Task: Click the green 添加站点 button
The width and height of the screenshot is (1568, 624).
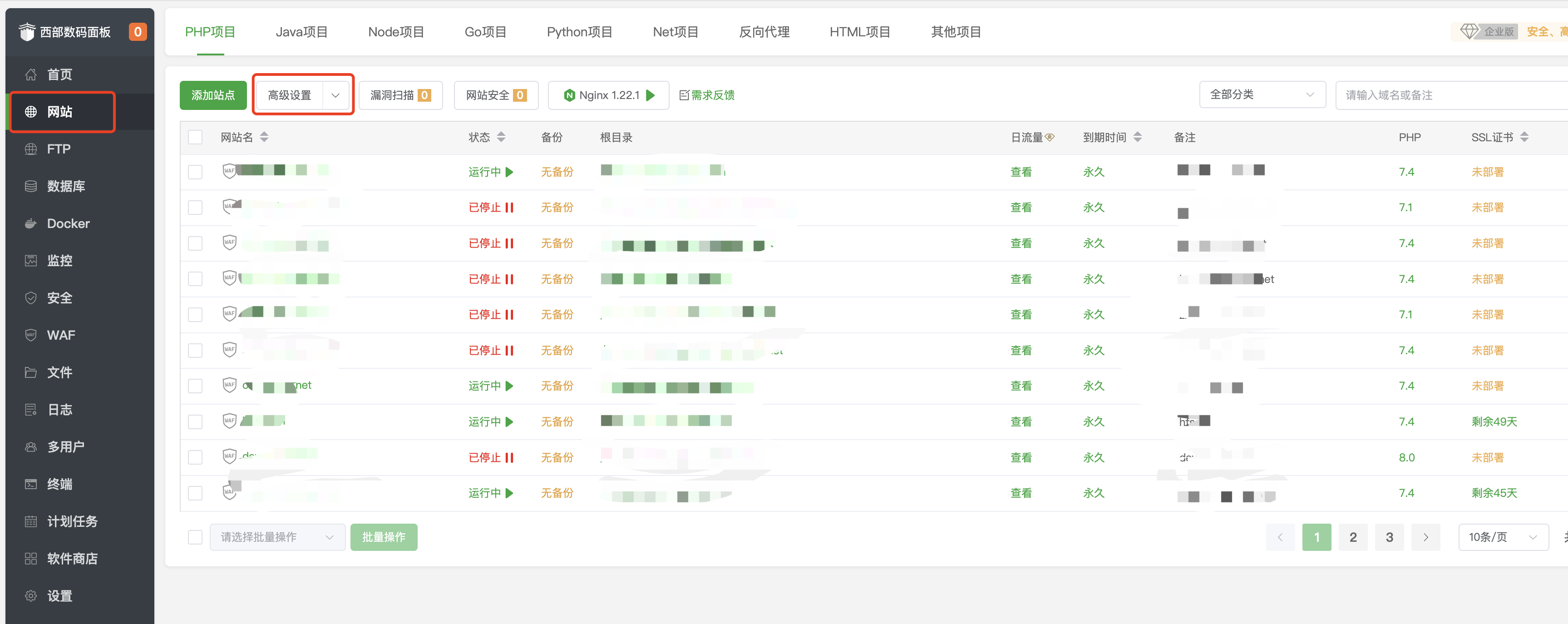Action: click(x=213, y=95)
